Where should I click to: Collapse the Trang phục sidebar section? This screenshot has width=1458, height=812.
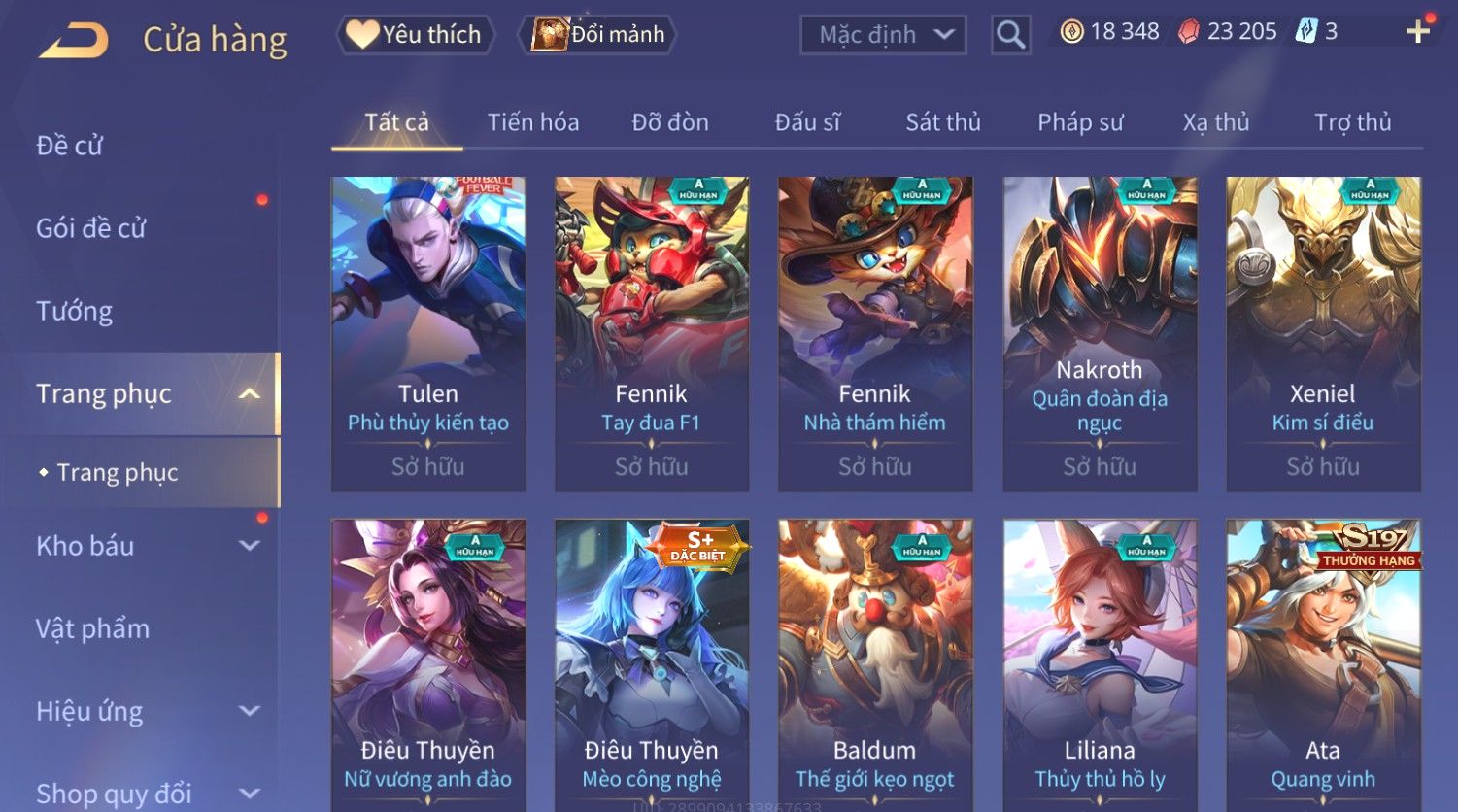250,393
